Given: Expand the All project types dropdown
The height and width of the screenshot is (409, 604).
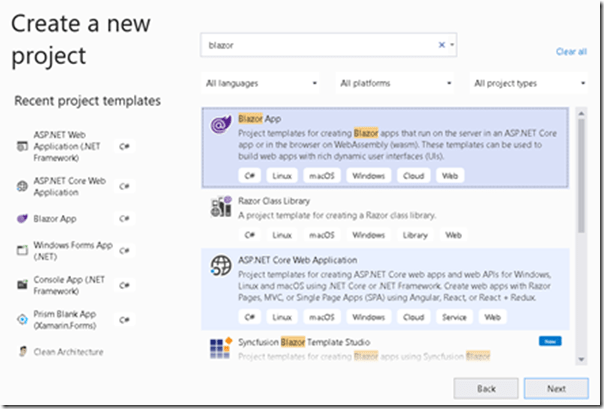Looking at the screenshot, I should 529,83.
